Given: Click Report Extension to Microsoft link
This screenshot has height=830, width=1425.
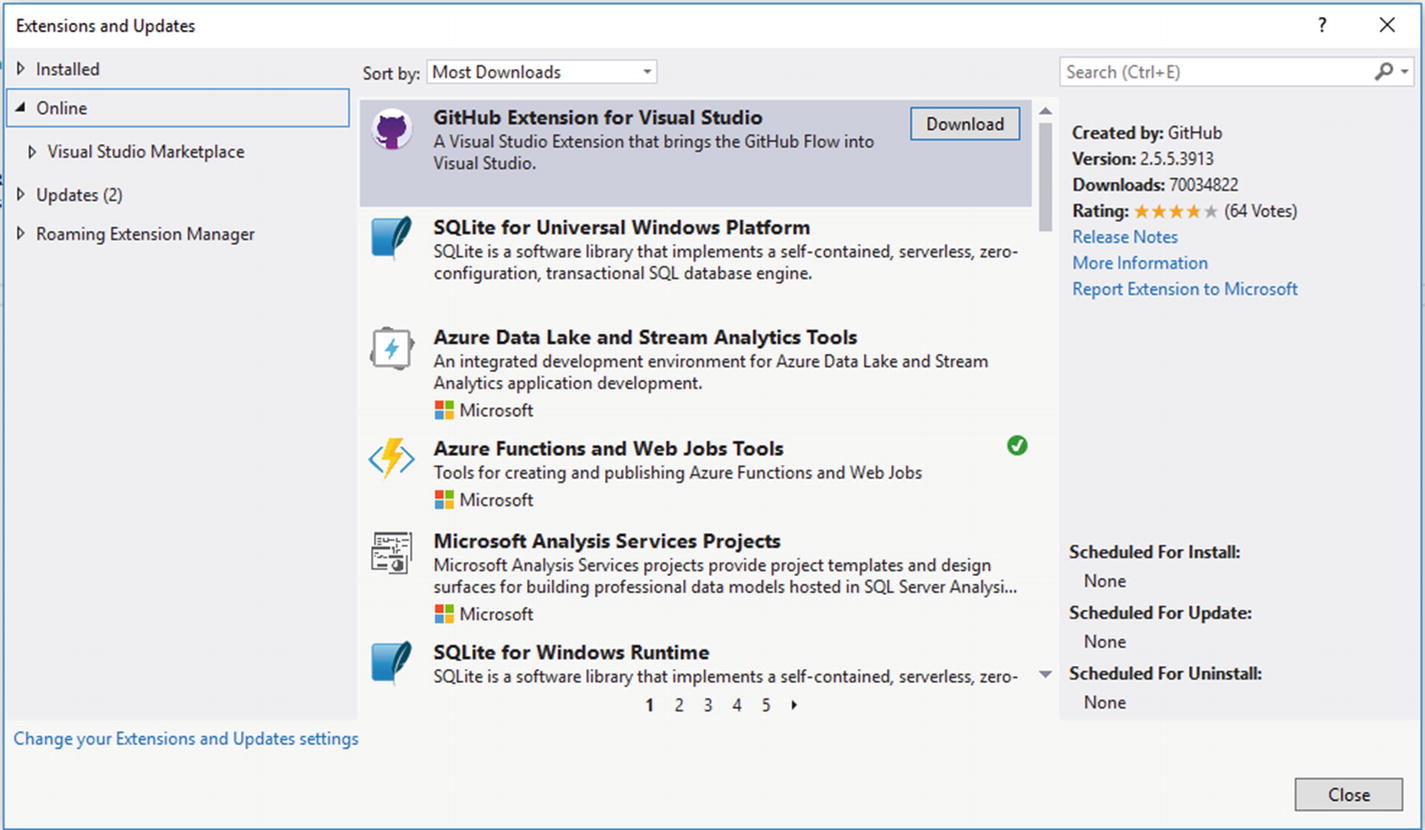Looking at the screenshot, I should [x=1185, y=289].
